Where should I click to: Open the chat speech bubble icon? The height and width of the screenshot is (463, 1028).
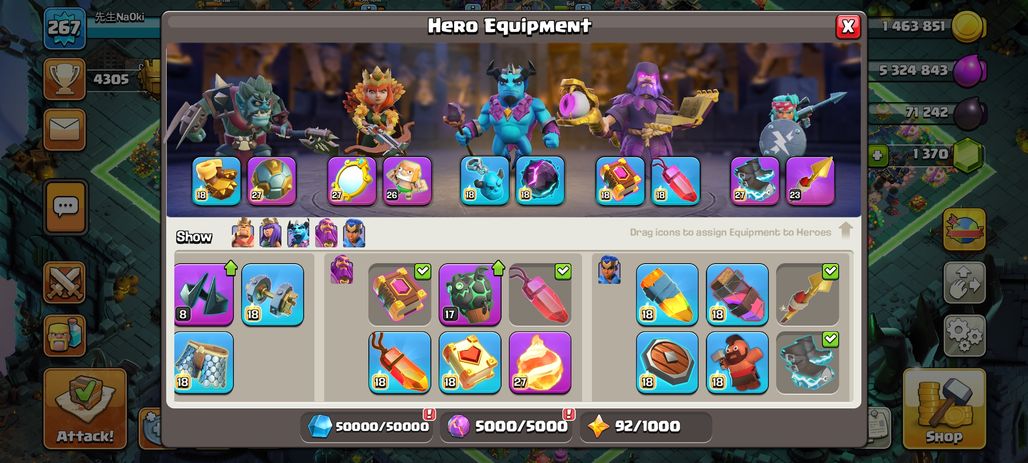tap(65, 207)
